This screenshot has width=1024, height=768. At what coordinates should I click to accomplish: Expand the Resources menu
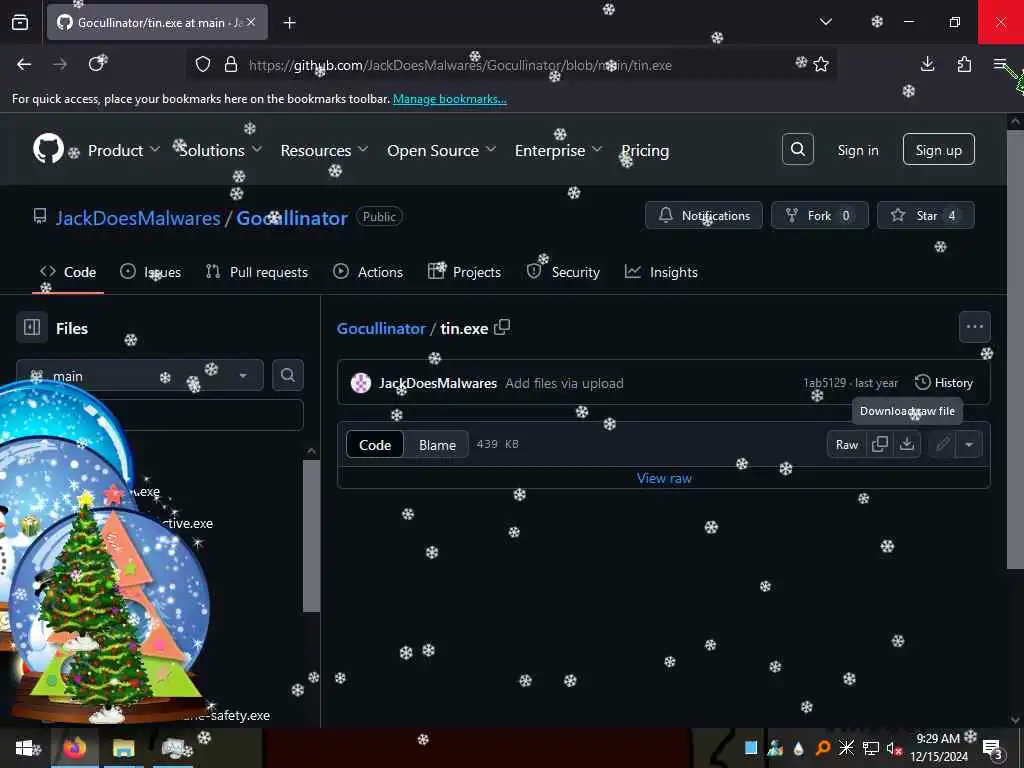tap(324, 150)
